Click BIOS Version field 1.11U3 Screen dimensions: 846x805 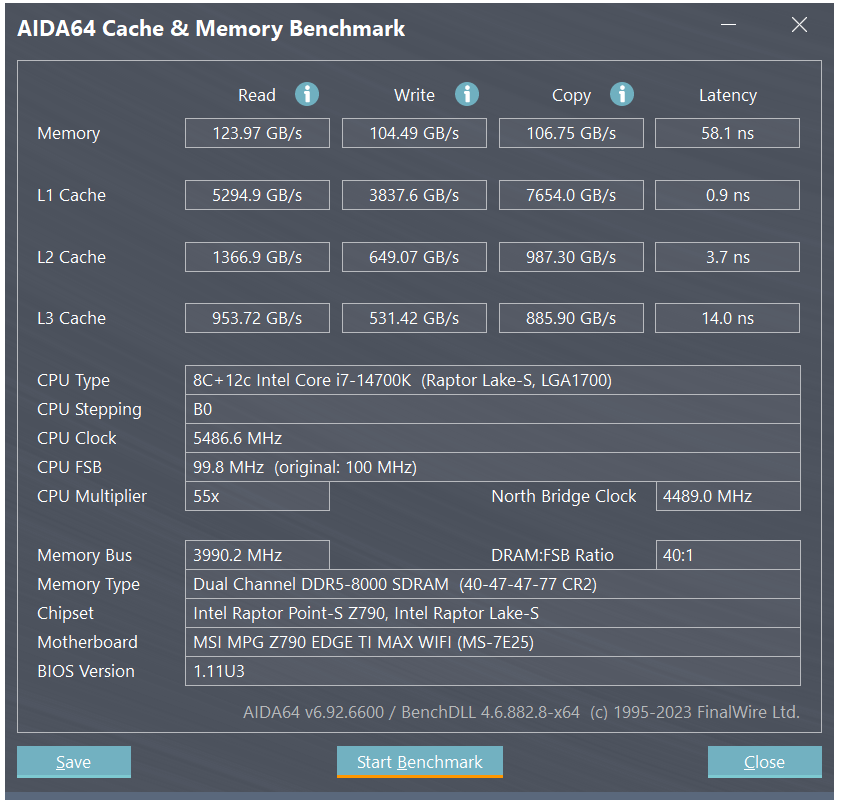point(493,672)
